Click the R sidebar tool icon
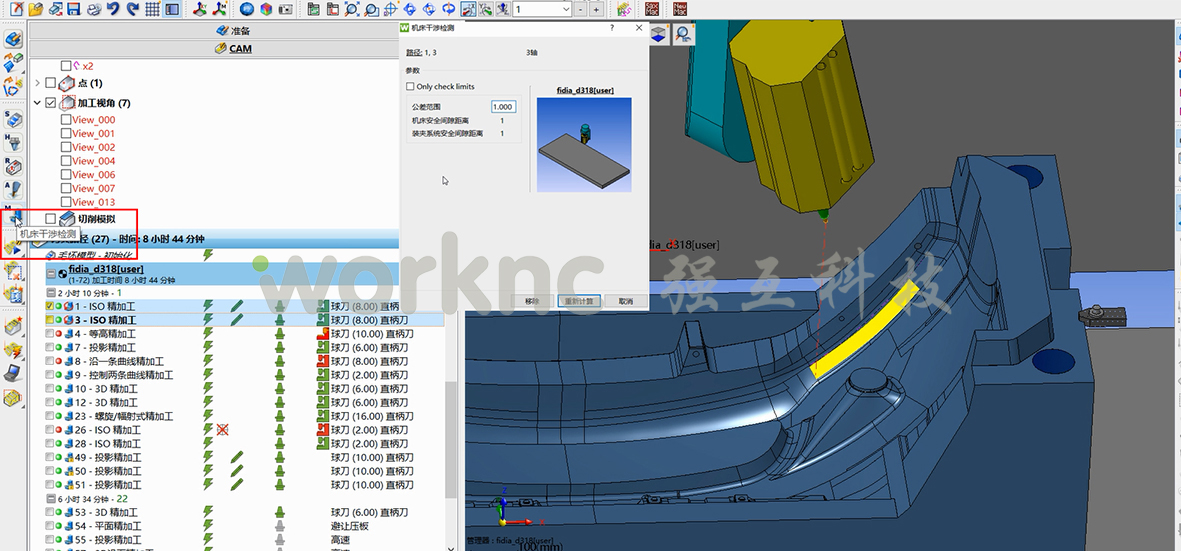Image resolution: width=1181 pixels, height=551 pixels. click(x=13, y=166)
